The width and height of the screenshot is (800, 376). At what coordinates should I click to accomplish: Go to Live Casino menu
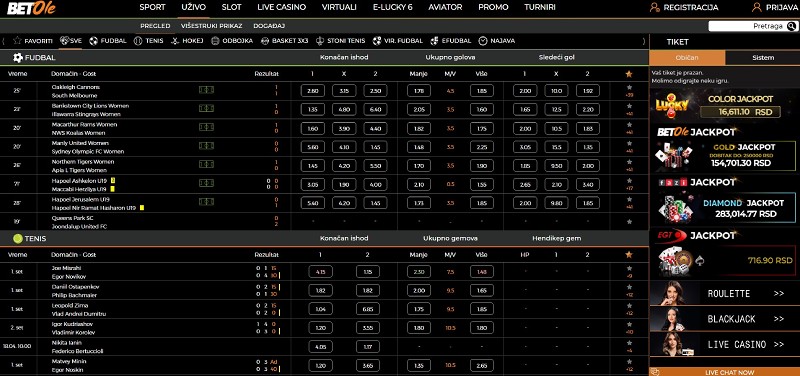[282, 7]
